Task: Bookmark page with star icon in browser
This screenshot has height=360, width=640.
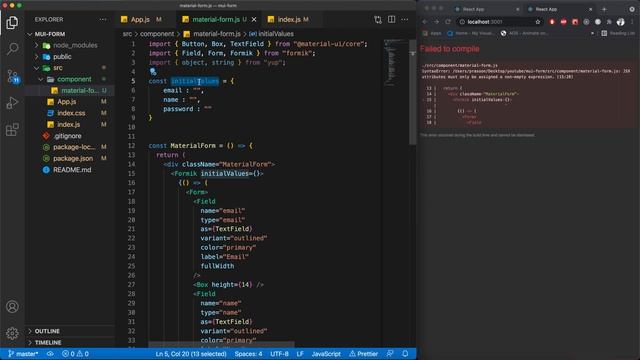Action: point(538,22)
